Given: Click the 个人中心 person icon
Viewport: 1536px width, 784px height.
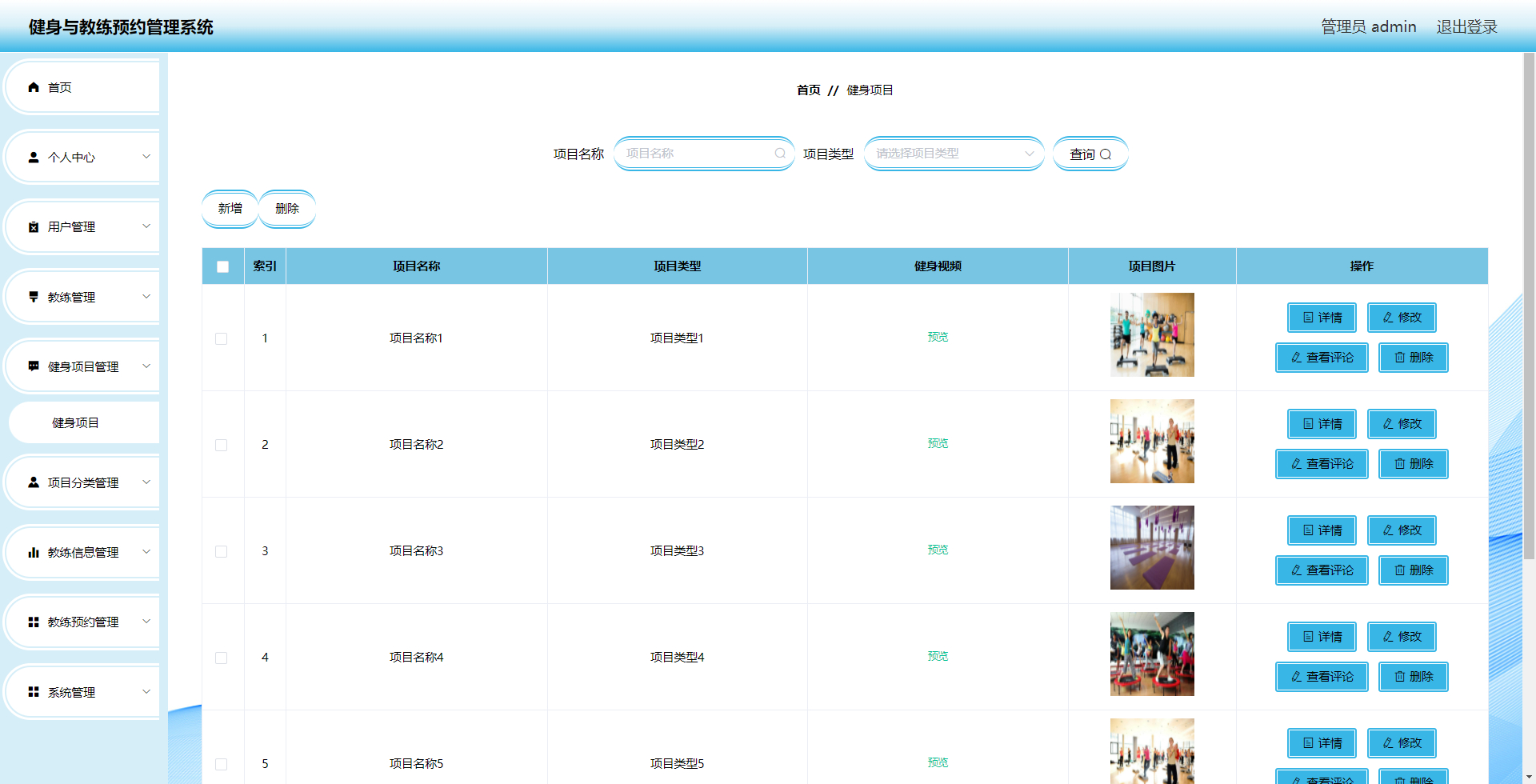Looking at the screenshot, I should (33, 157).
